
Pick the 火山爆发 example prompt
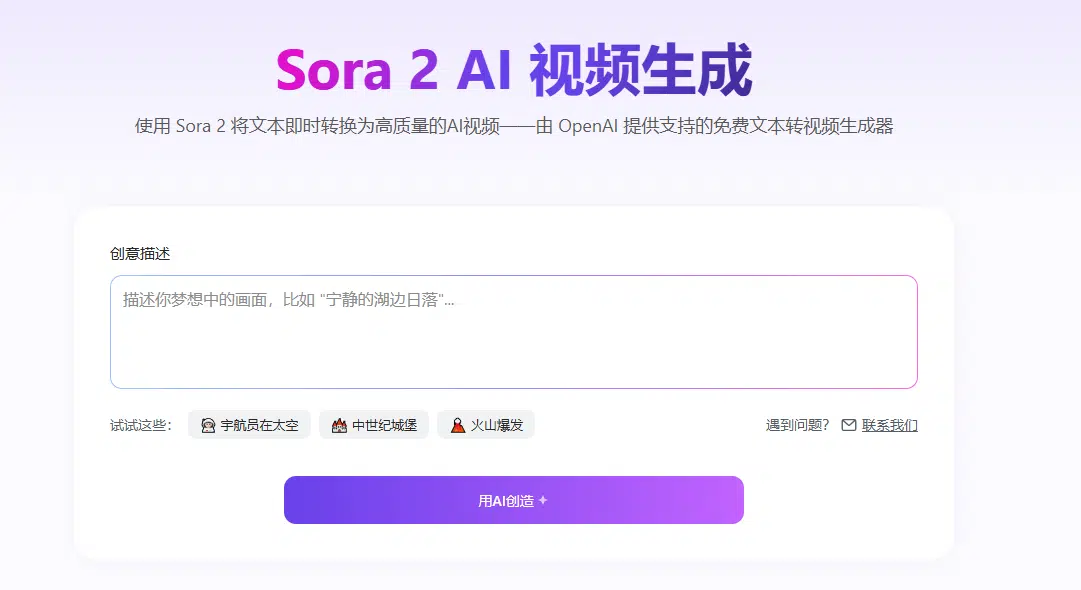pos(496,425)
